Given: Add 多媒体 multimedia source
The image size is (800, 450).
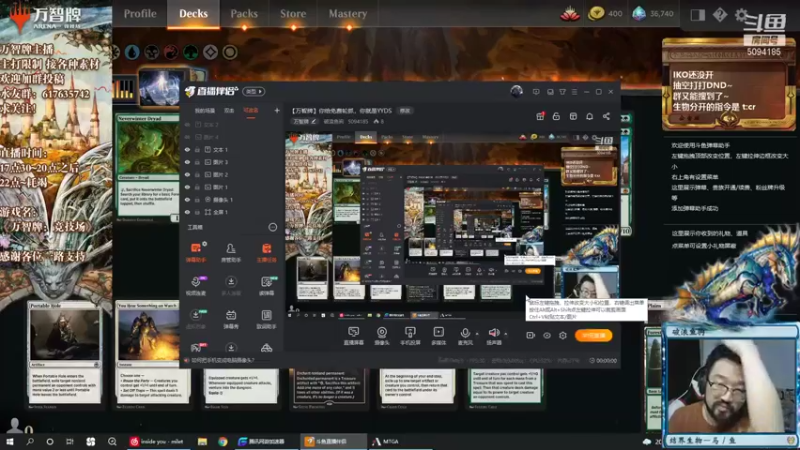Looking at the screenshot, I should pos(438,336).
